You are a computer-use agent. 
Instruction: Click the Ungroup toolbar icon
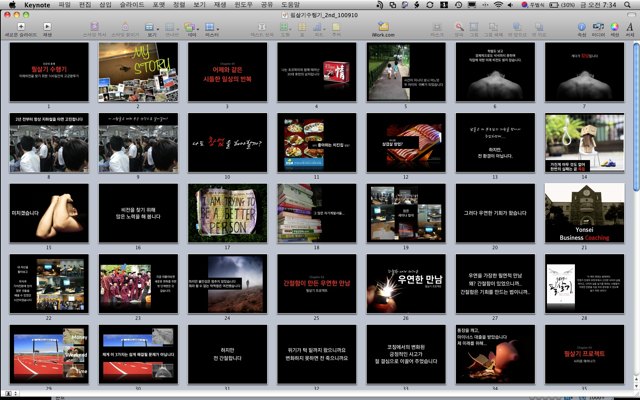pos(493,27)
